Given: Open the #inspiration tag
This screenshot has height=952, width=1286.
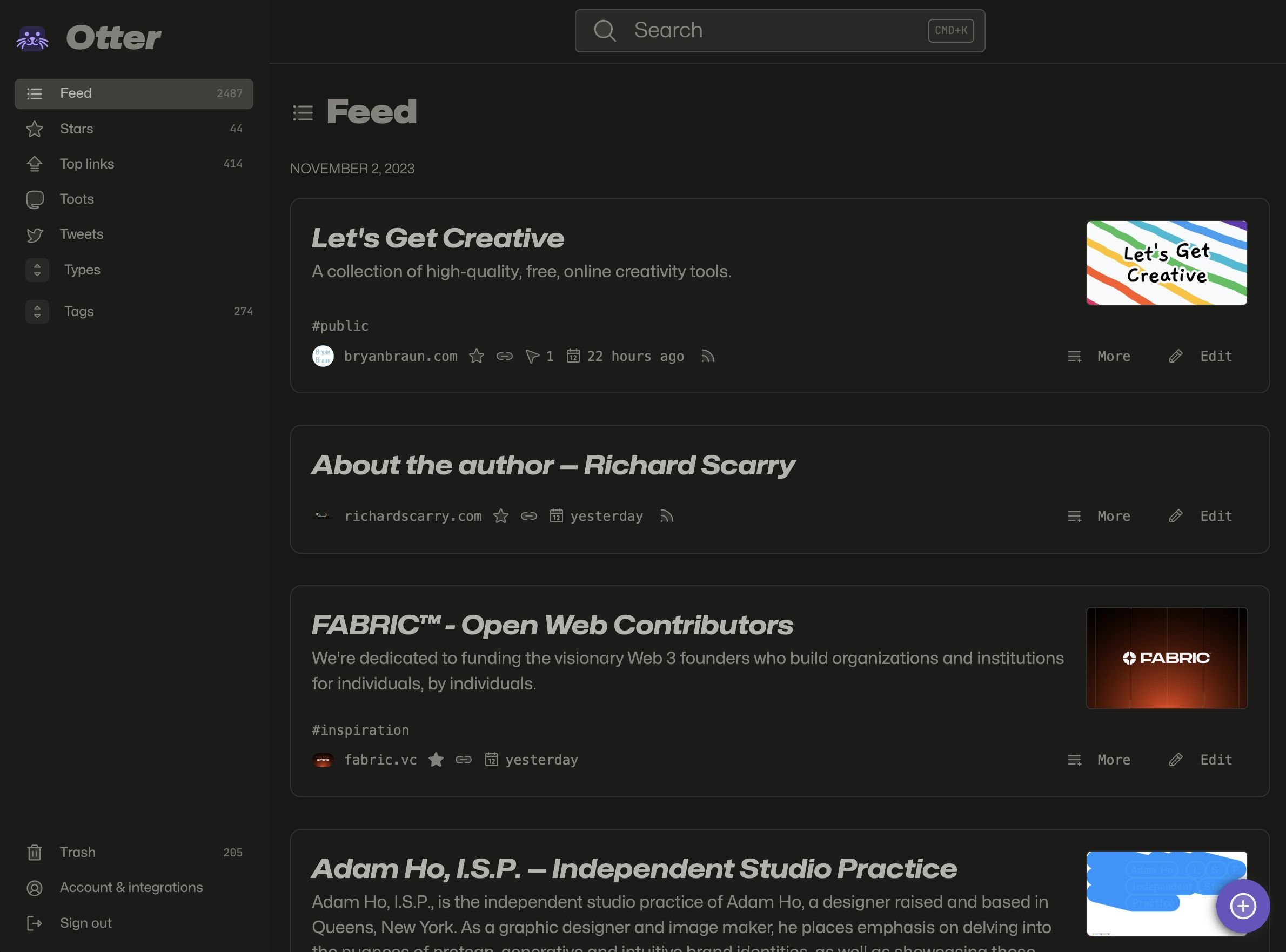Looking at the screenshot, I should pos(359,729).
